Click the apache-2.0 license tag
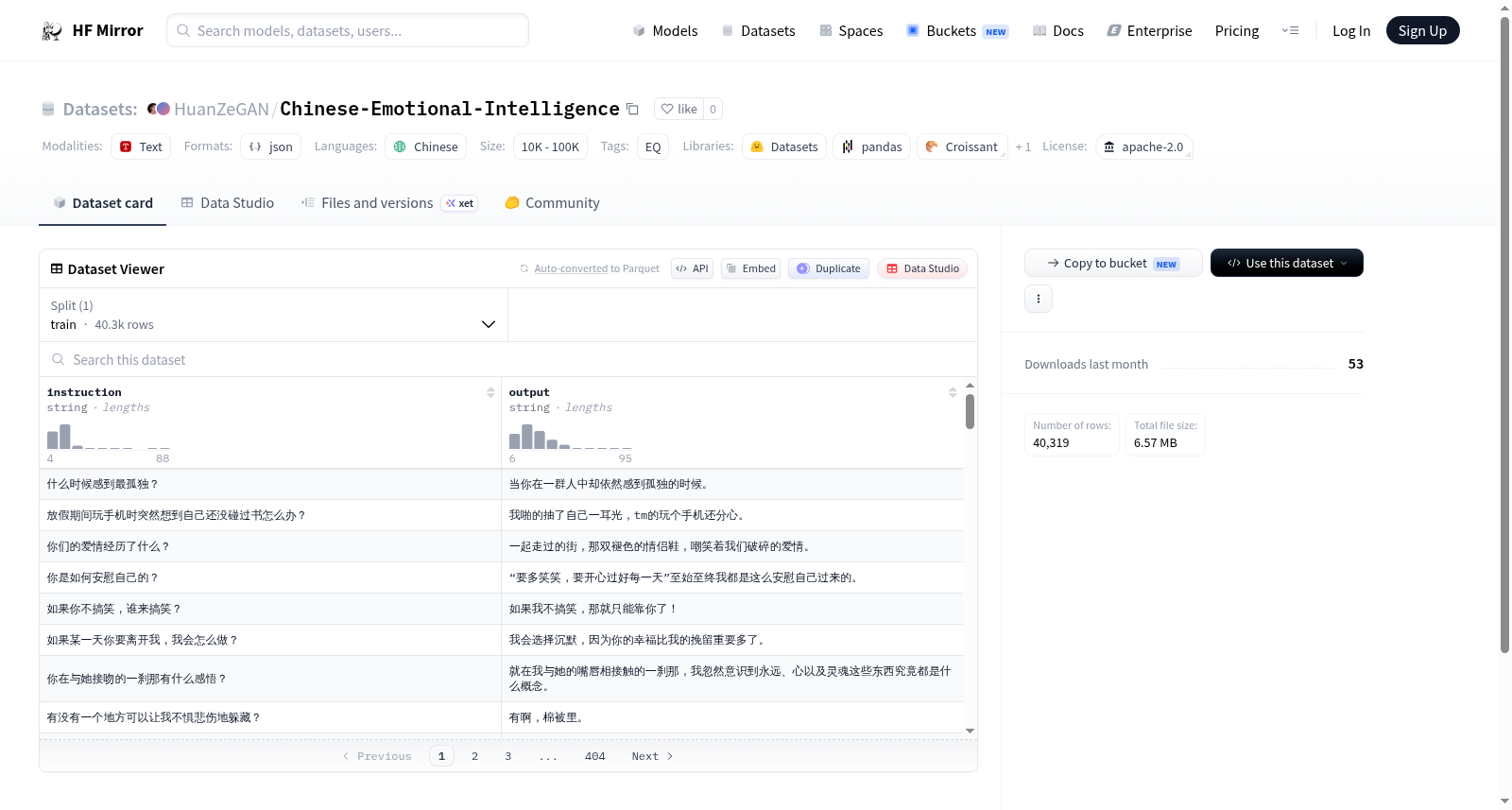The width and height of the screenshot is (1512, 810). pyautogui.click(x=1143, y=146)
